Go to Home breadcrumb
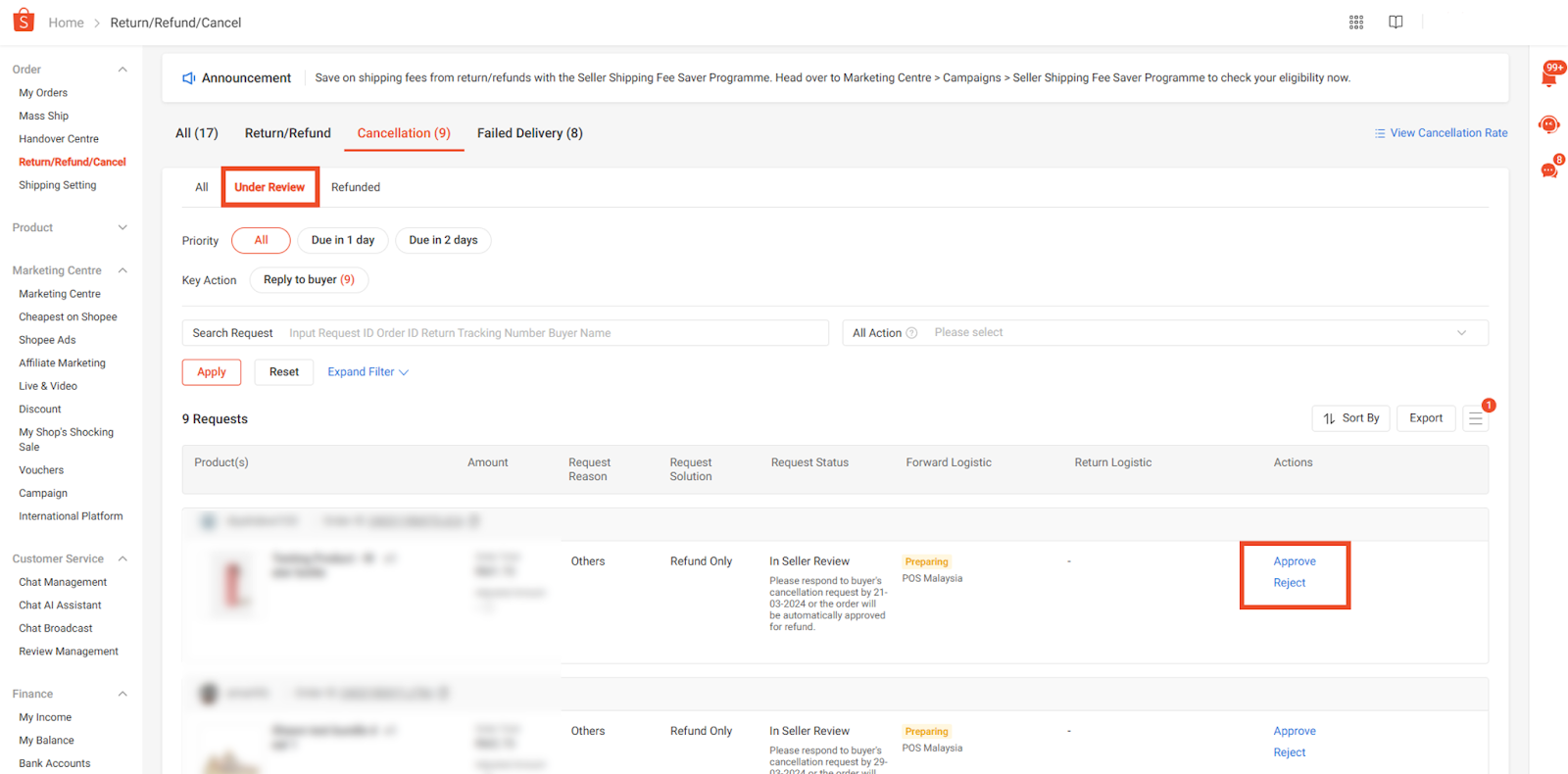 tap(67, 23)
